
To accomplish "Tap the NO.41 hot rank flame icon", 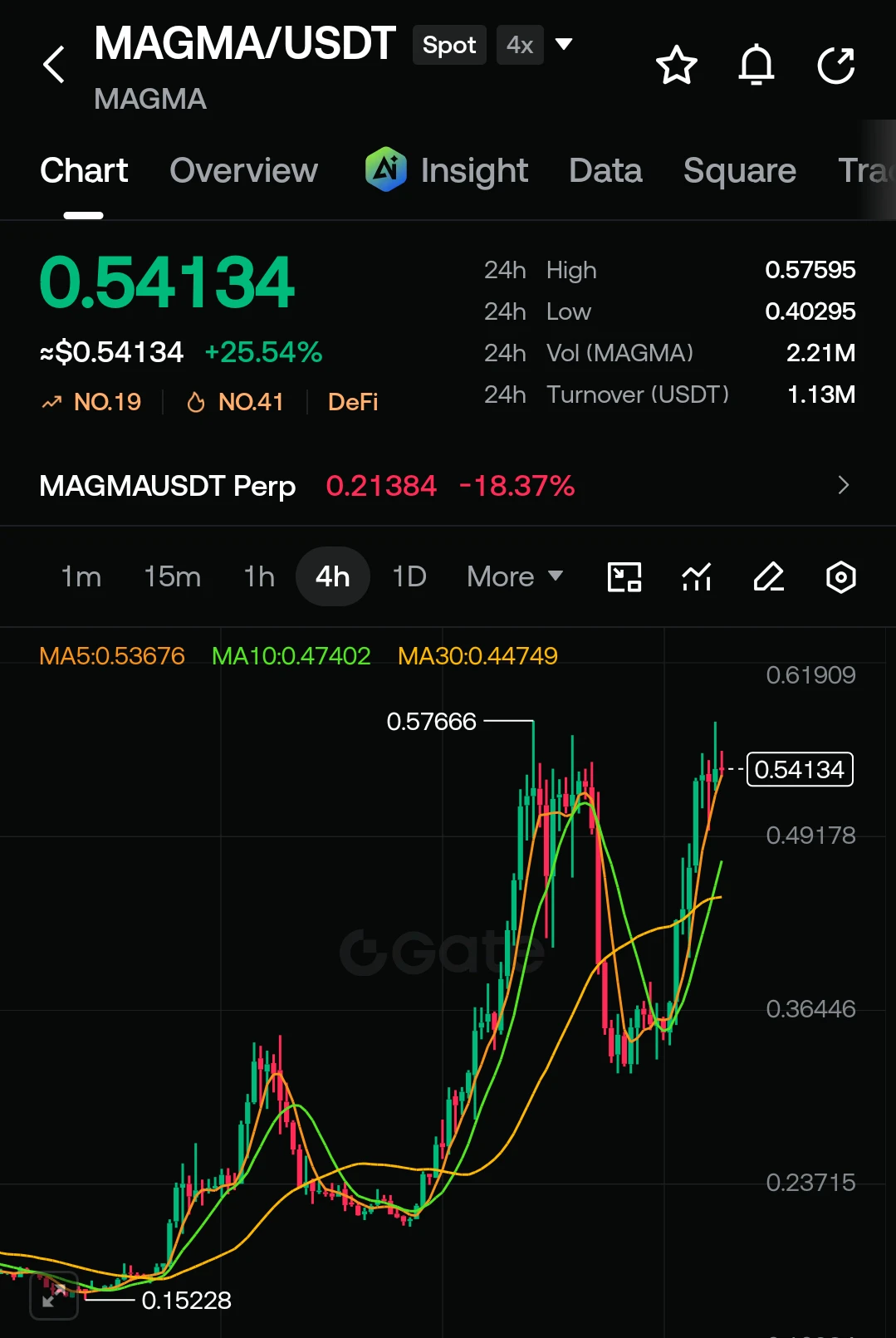I will [x=196, y=403].
